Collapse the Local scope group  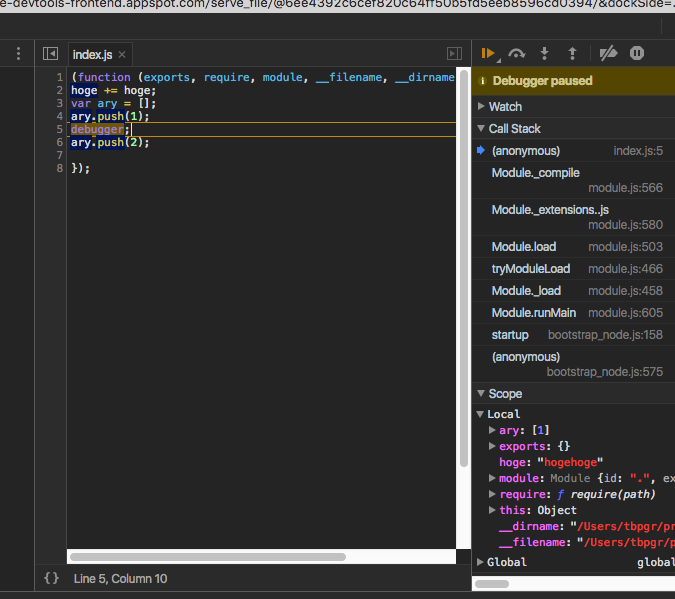click(x=480, y=414)
